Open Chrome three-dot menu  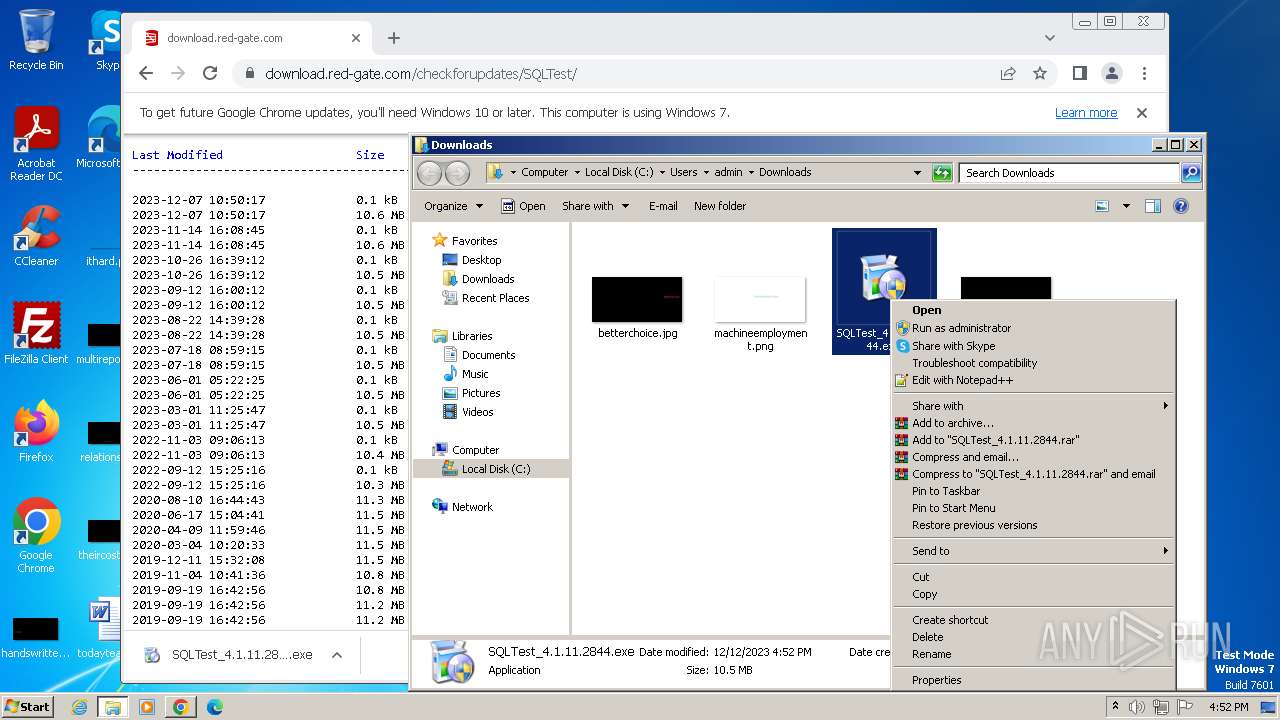click(1144, 73)
